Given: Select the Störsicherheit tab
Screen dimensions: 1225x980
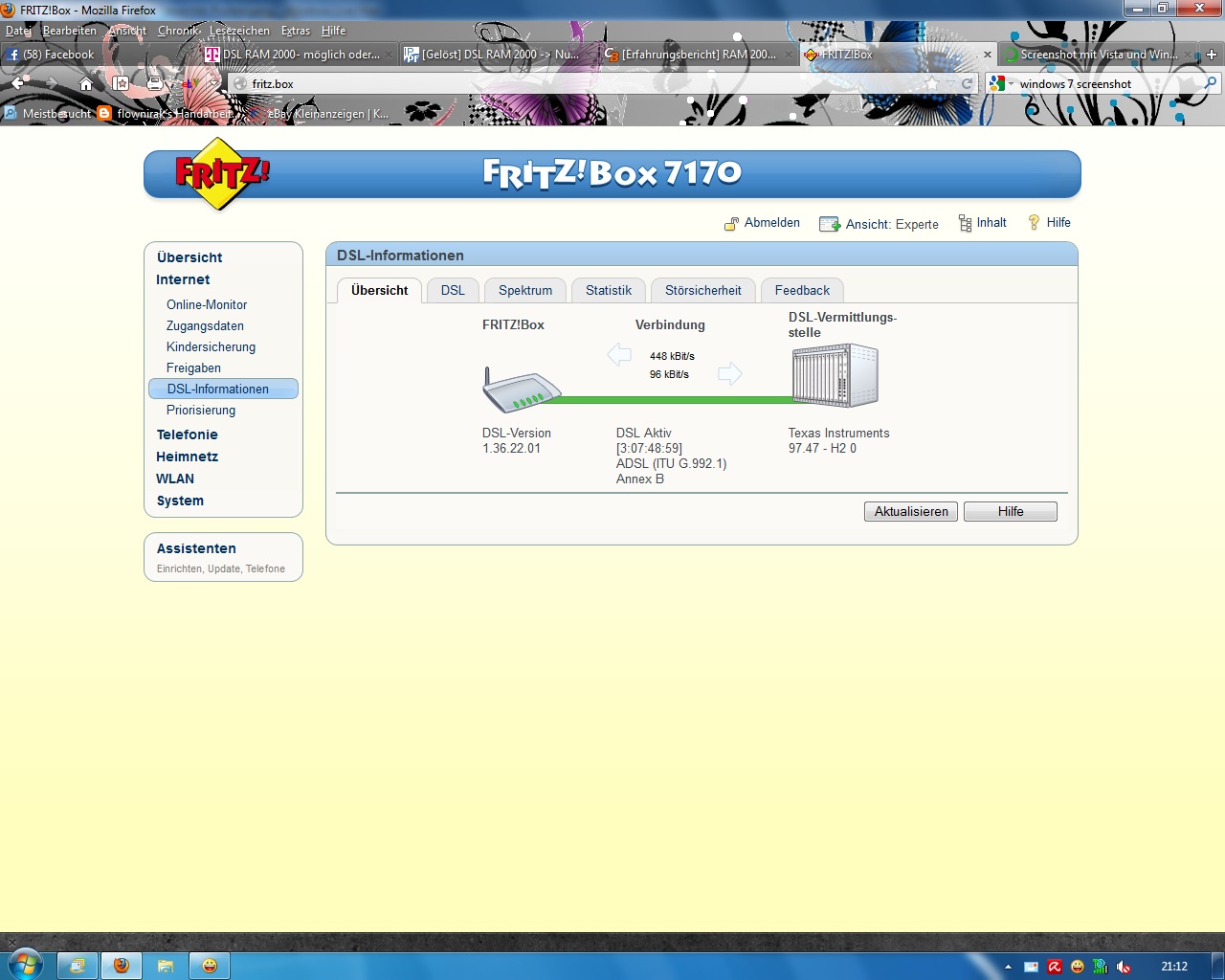Looking at the screenshot, I should coord(703,290).
